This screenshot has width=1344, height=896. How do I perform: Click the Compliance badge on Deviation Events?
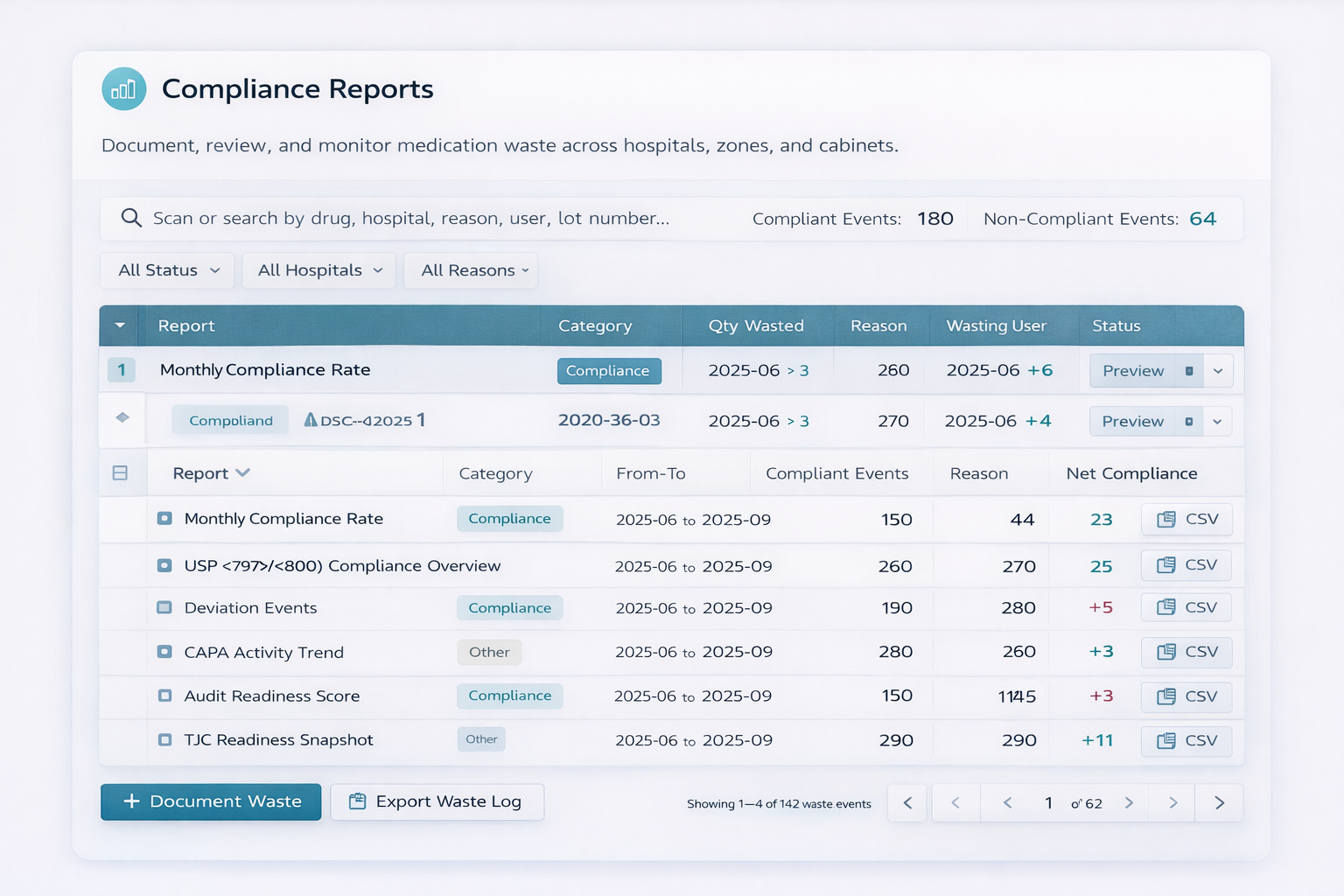coord(509,607)
